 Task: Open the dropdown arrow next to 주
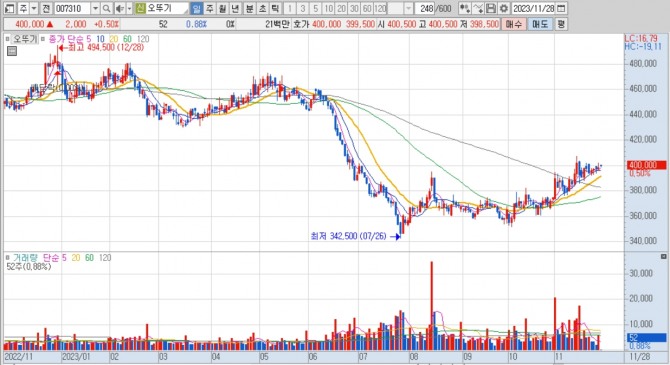tap(34, 8)
